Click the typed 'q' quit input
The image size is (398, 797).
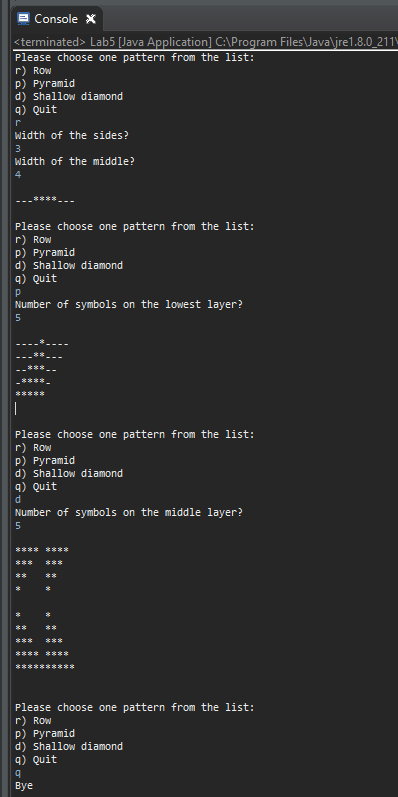click(18, 773)
